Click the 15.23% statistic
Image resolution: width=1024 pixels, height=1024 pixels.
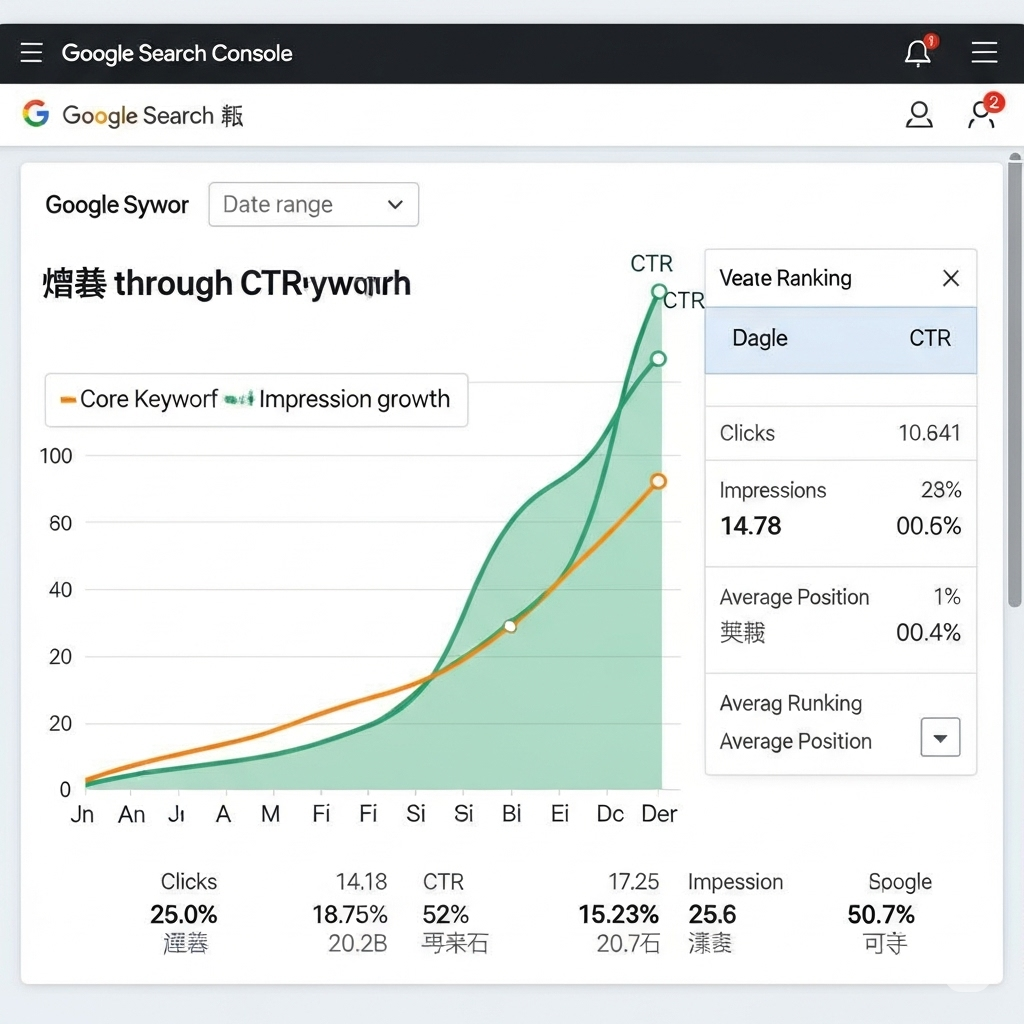(618, 914)
